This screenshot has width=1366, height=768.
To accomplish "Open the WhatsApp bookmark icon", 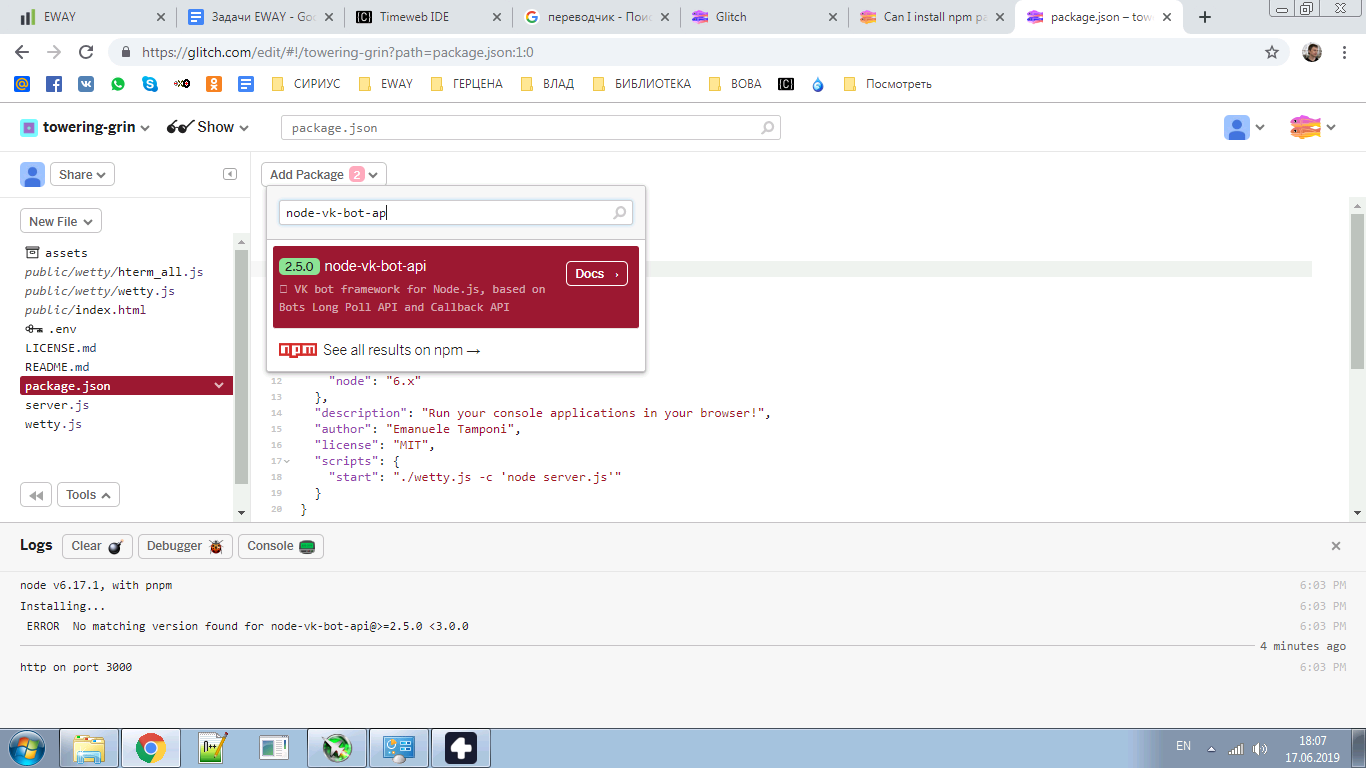I will coord(118,84).
